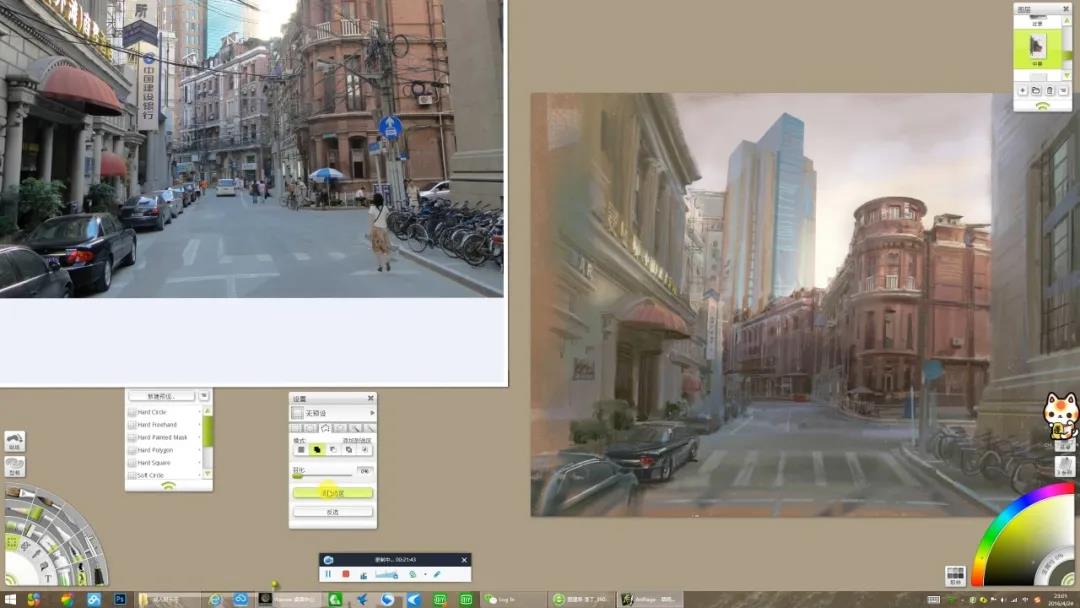Open the stickers pod on left edge
The height and width of the screenshot is (608, 1080).
(x=14, y=441)
